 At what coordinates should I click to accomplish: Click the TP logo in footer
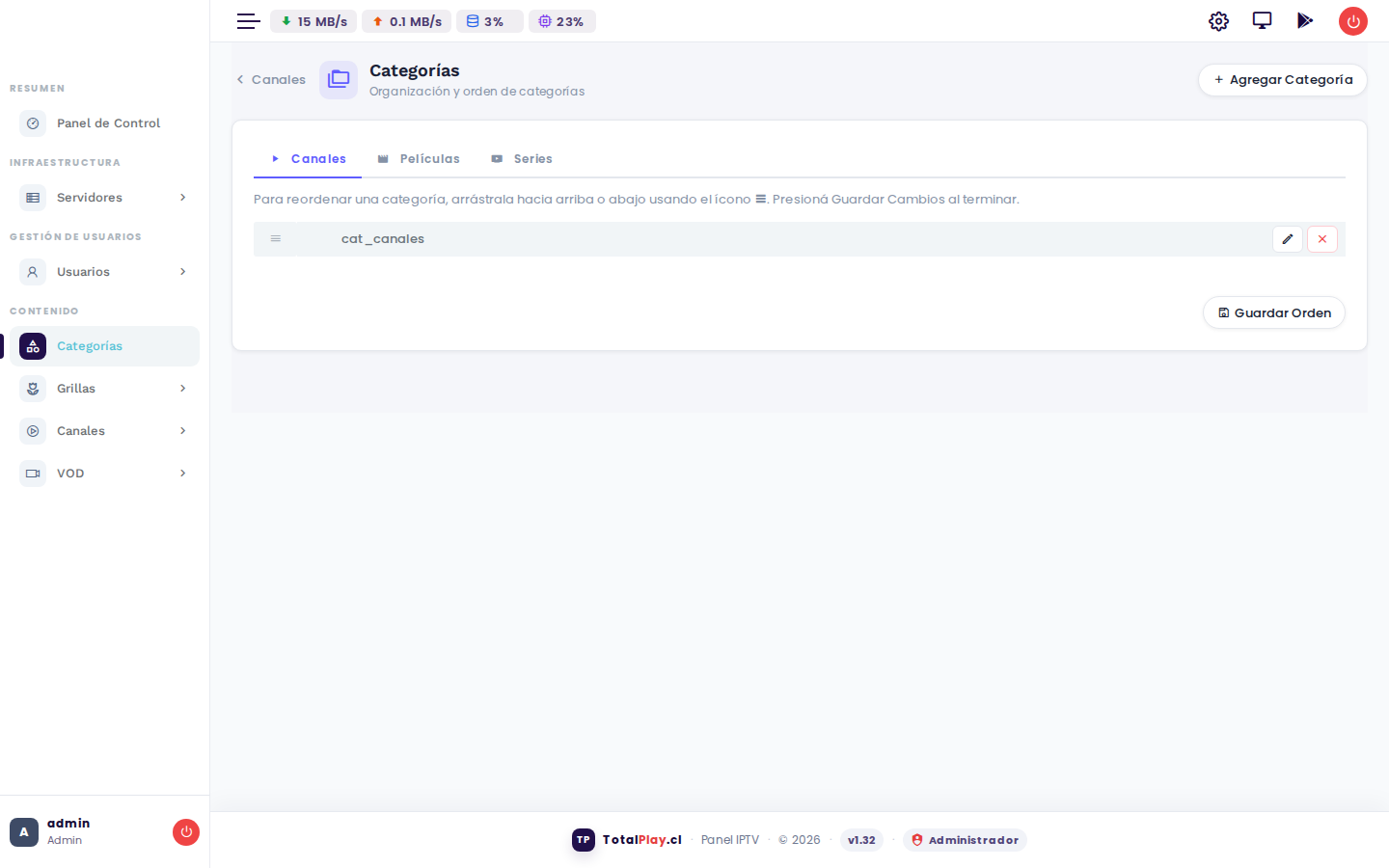tap(584, 840)
